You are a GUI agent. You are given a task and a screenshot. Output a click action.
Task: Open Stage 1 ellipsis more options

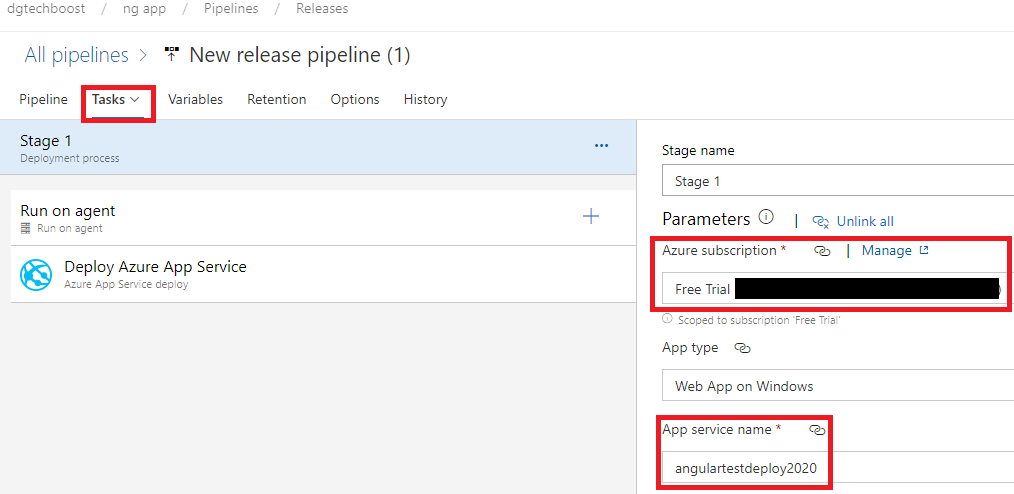601,145
